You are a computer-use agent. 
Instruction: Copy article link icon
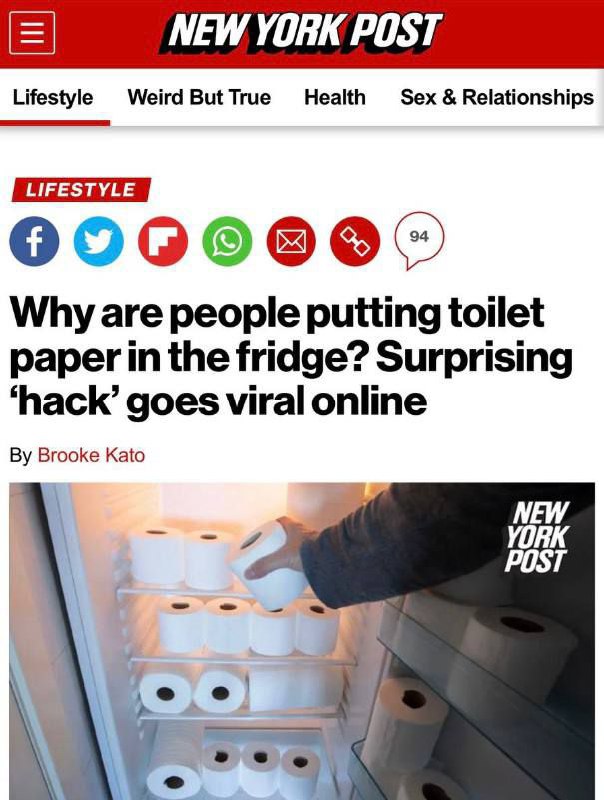[x=356, y=241]
